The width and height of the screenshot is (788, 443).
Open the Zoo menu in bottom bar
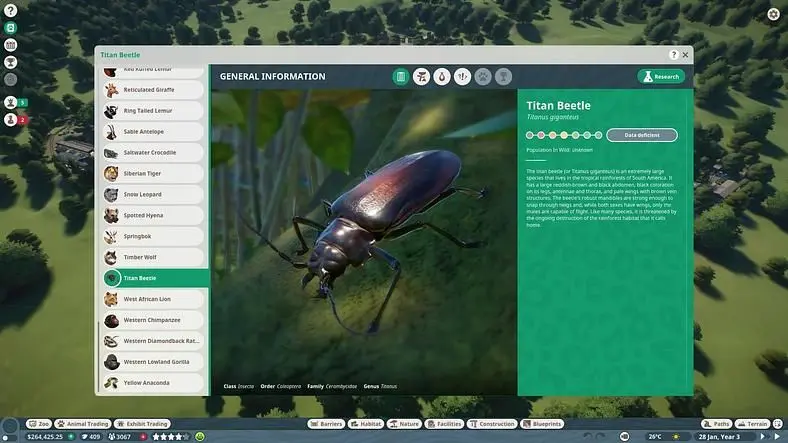(x=39, y=424)
